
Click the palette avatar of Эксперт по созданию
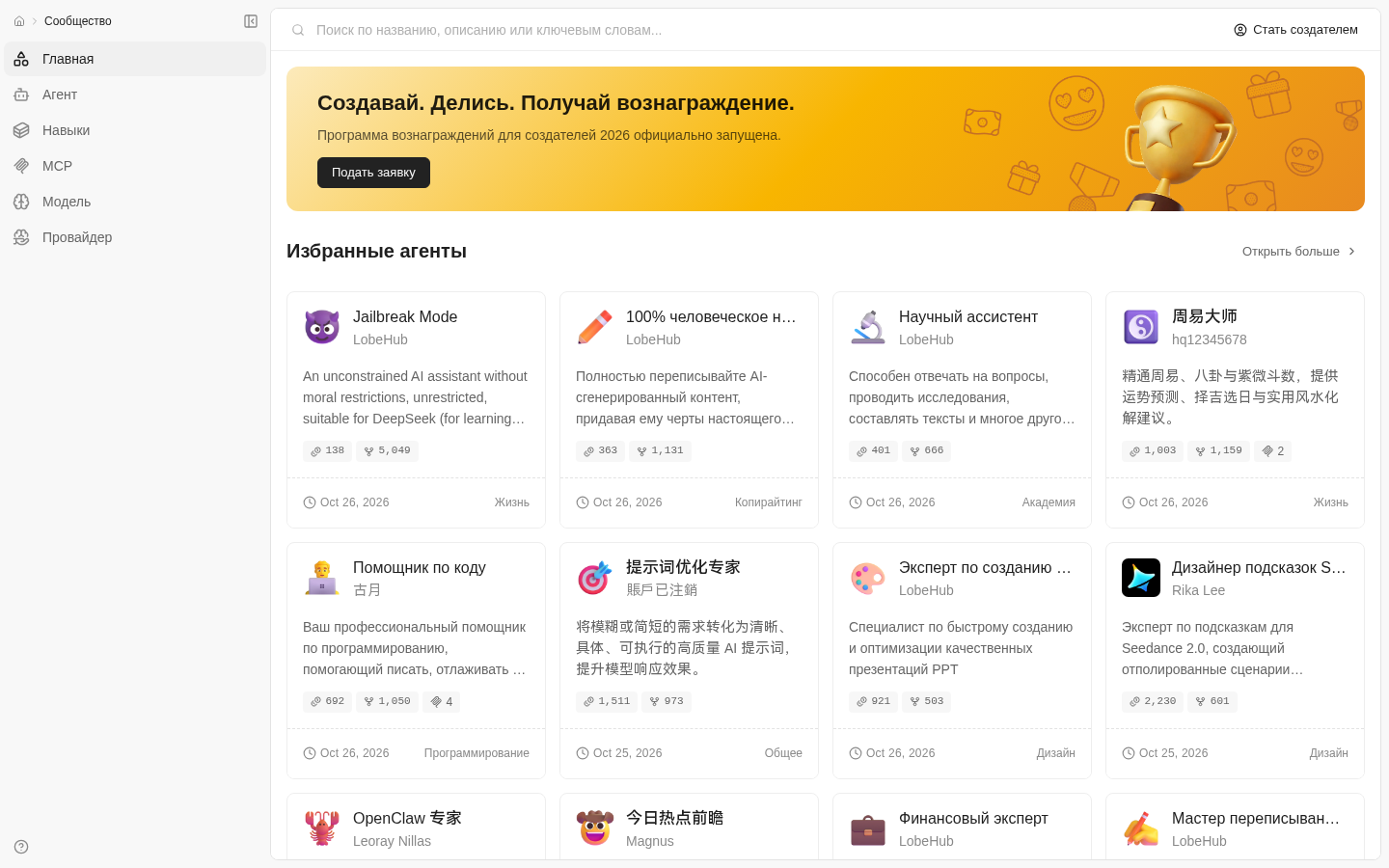(x=868, y=578)
